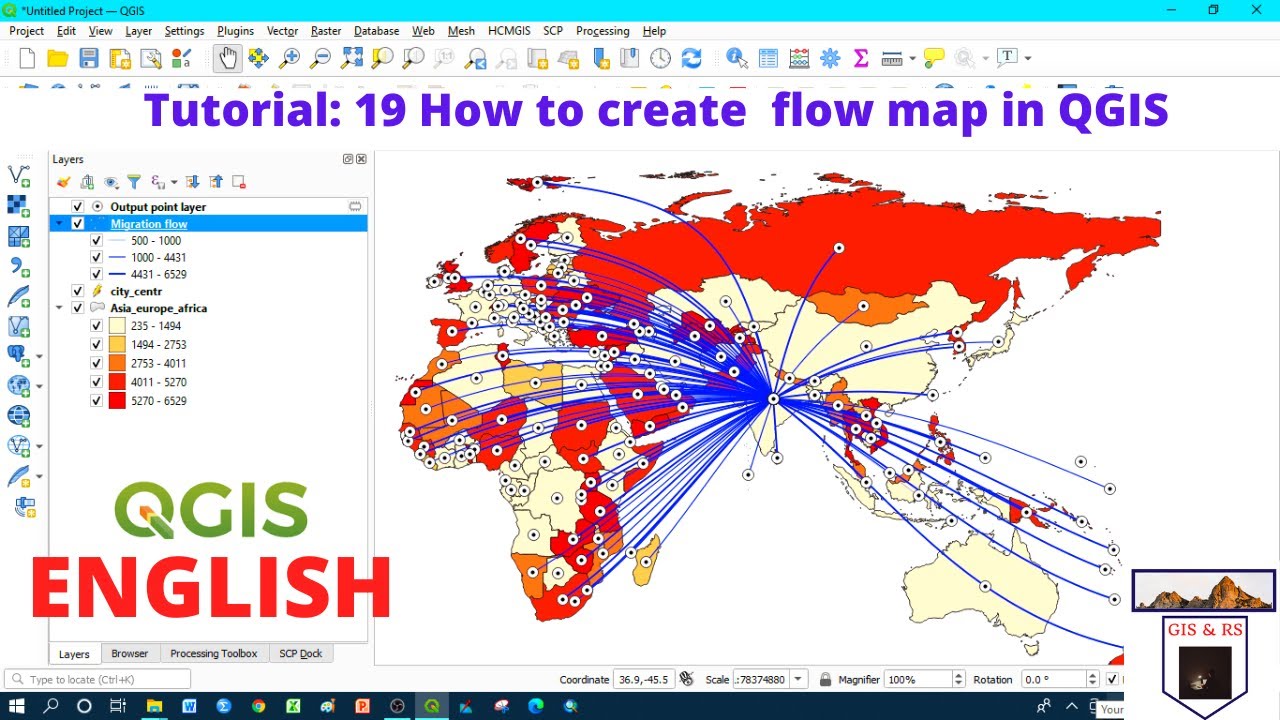Image resolution: width=1280 pixels, height=720 pixels.
Task: Click Remove Layer icon in Layers panel
Action: pyautogui.click(x=239, y=182)
